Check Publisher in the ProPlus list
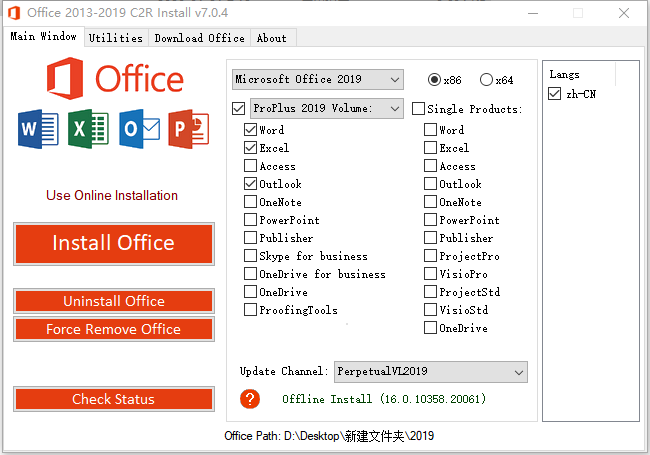Image resolution: width=650 pixels, height=455 pixels. (250, 238)
